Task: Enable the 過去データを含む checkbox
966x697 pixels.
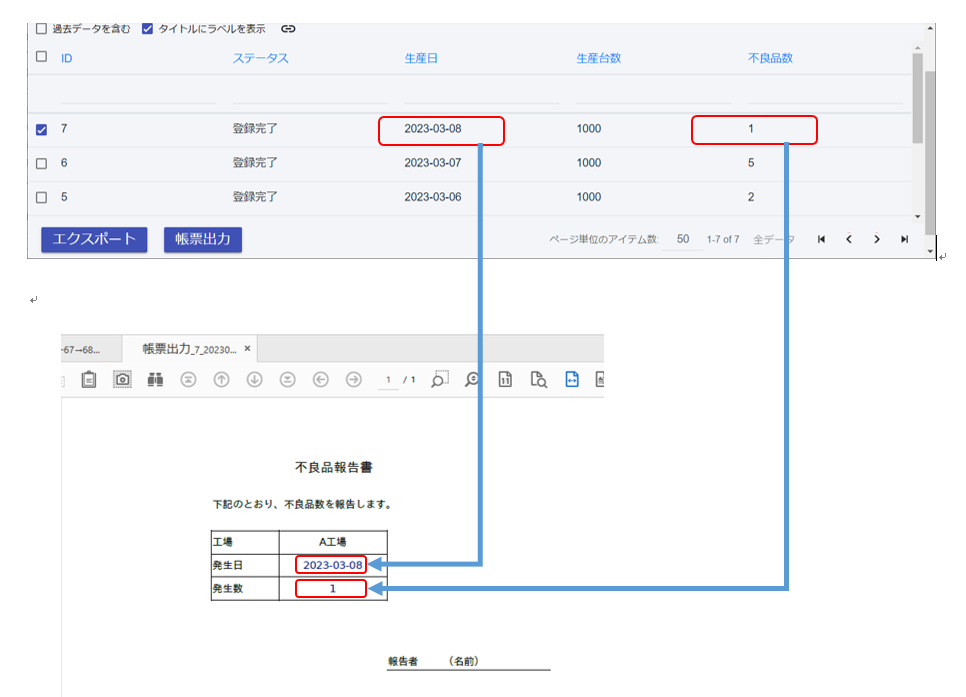Action: point(41,29)
